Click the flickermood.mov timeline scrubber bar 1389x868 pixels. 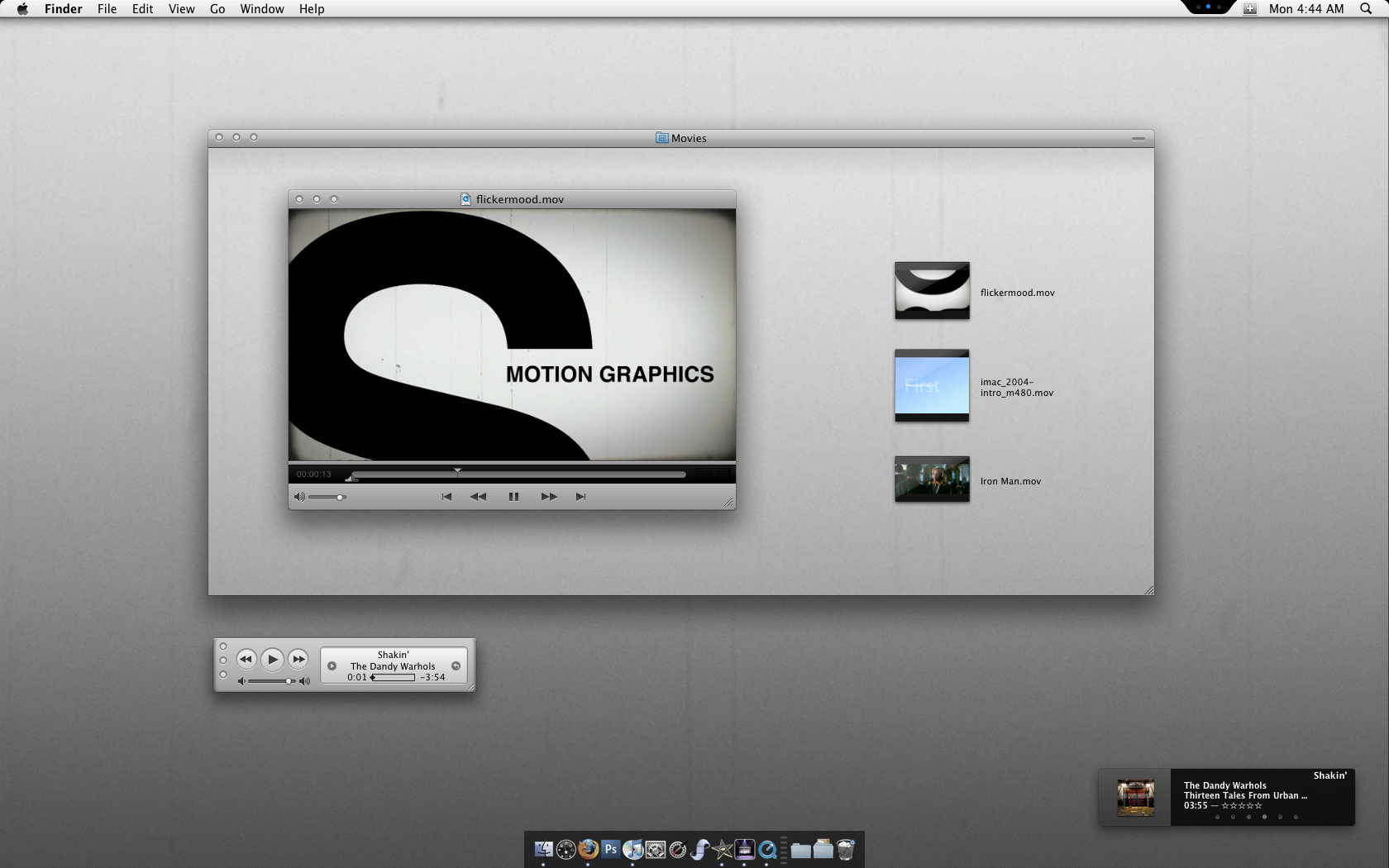point(518,475)
